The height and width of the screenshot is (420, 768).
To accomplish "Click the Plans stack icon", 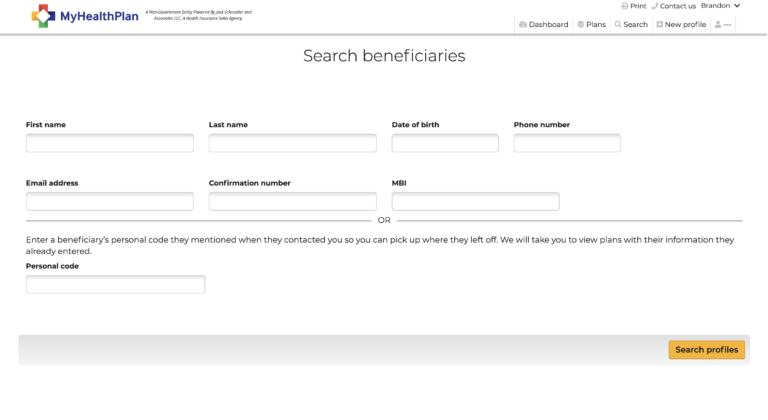I will (x=580, y=25).
